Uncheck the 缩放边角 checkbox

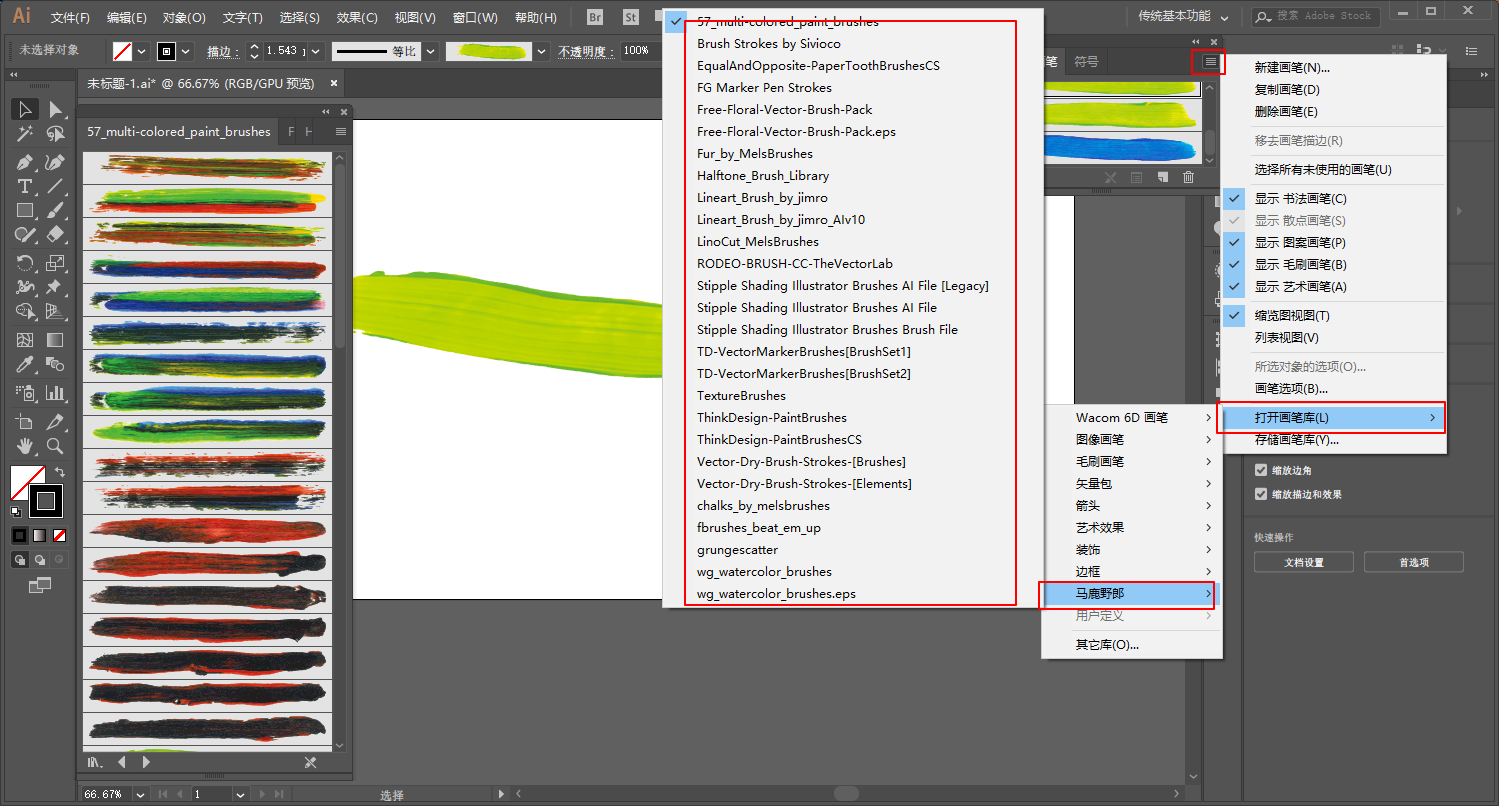[1260, 470]
